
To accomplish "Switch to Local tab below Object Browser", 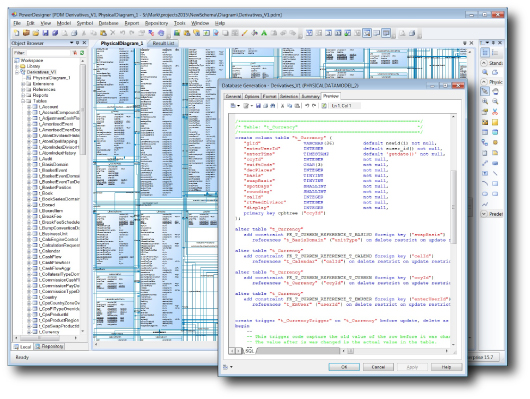I will pos(22,347).
